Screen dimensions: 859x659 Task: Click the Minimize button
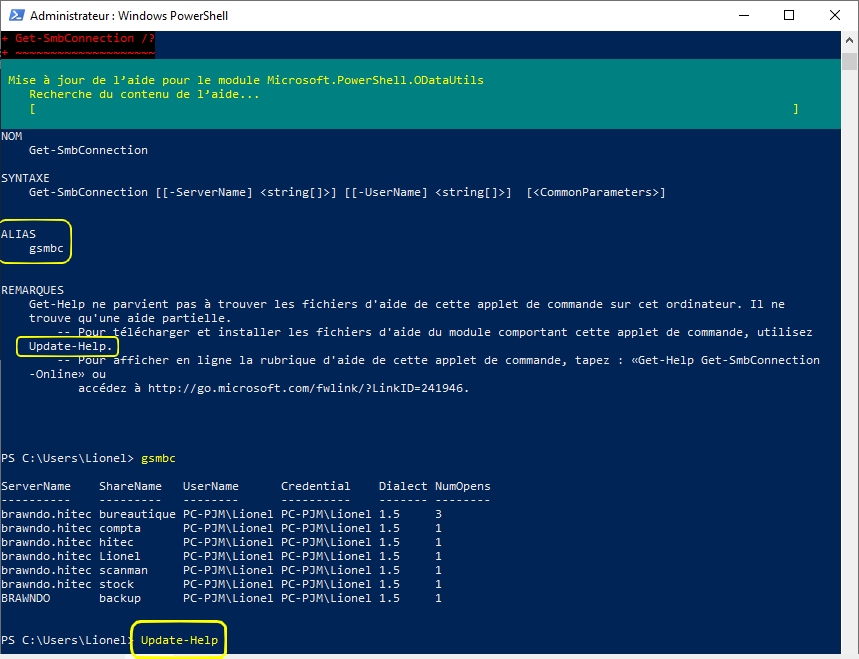pos(742,15)
